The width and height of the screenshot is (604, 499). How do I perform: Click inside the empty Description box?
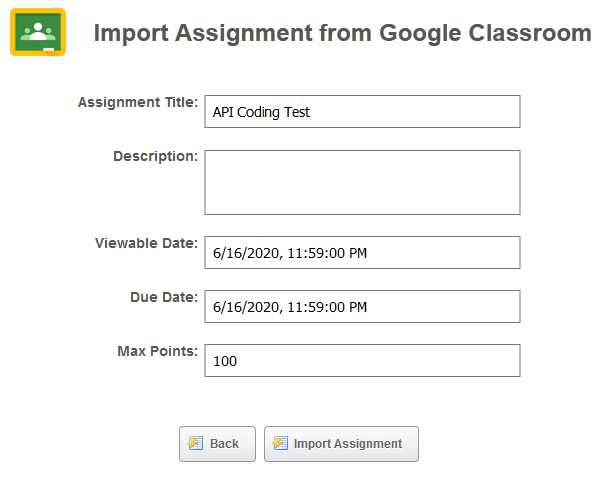(x=362, y=182)
